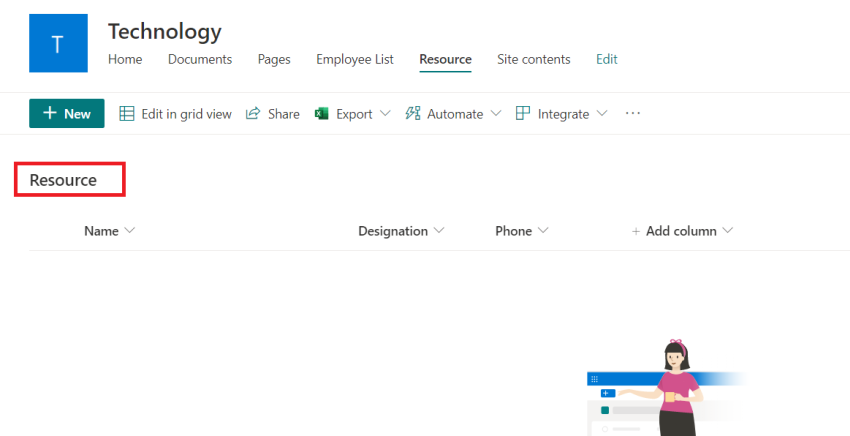The height and width of the screenshot is (436, 850).
Task: Click the Share arrow icon
Action: 253,113
